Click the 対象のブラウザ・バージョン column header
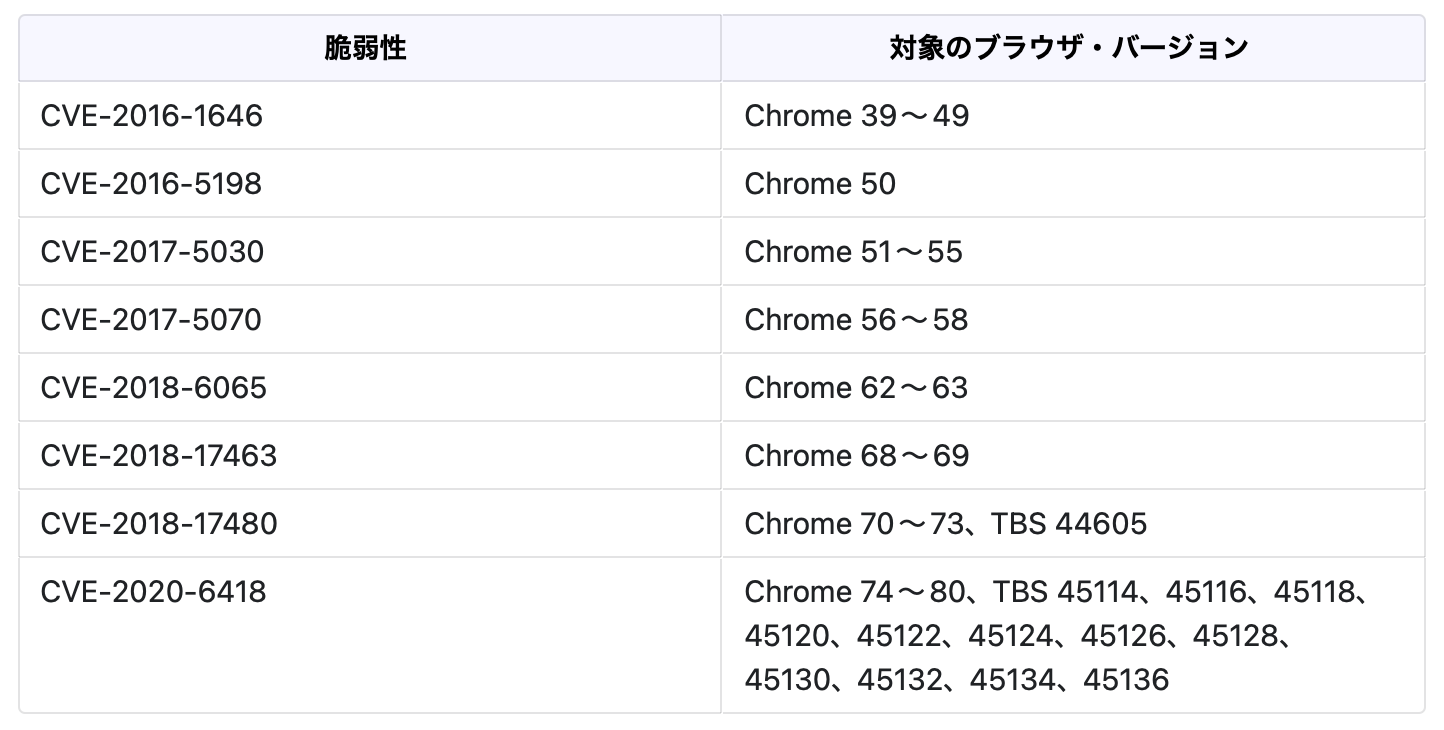 coord(1069,48)
